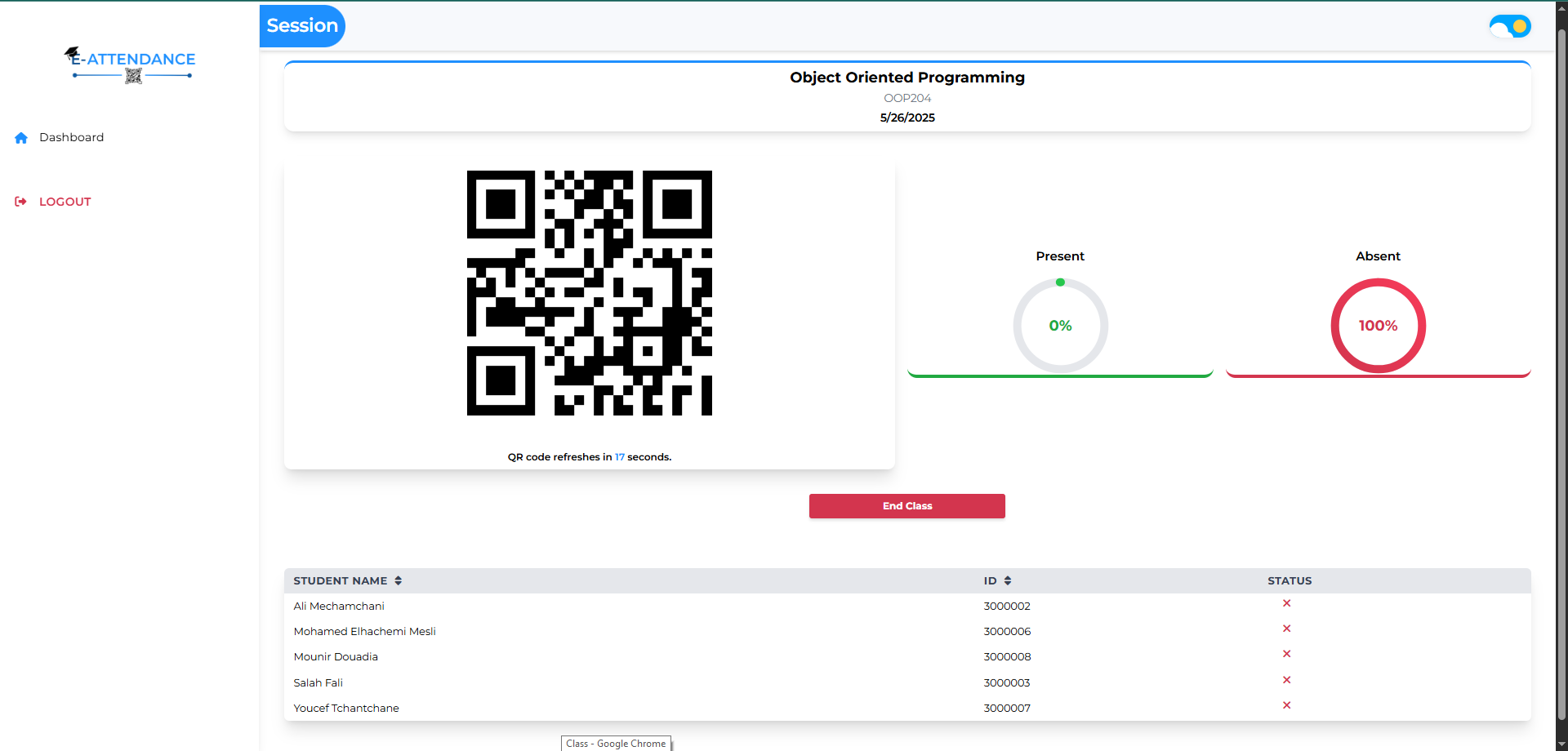Click the Session header label
Viewport: 1568px width, 751px height.
point(302,26)
